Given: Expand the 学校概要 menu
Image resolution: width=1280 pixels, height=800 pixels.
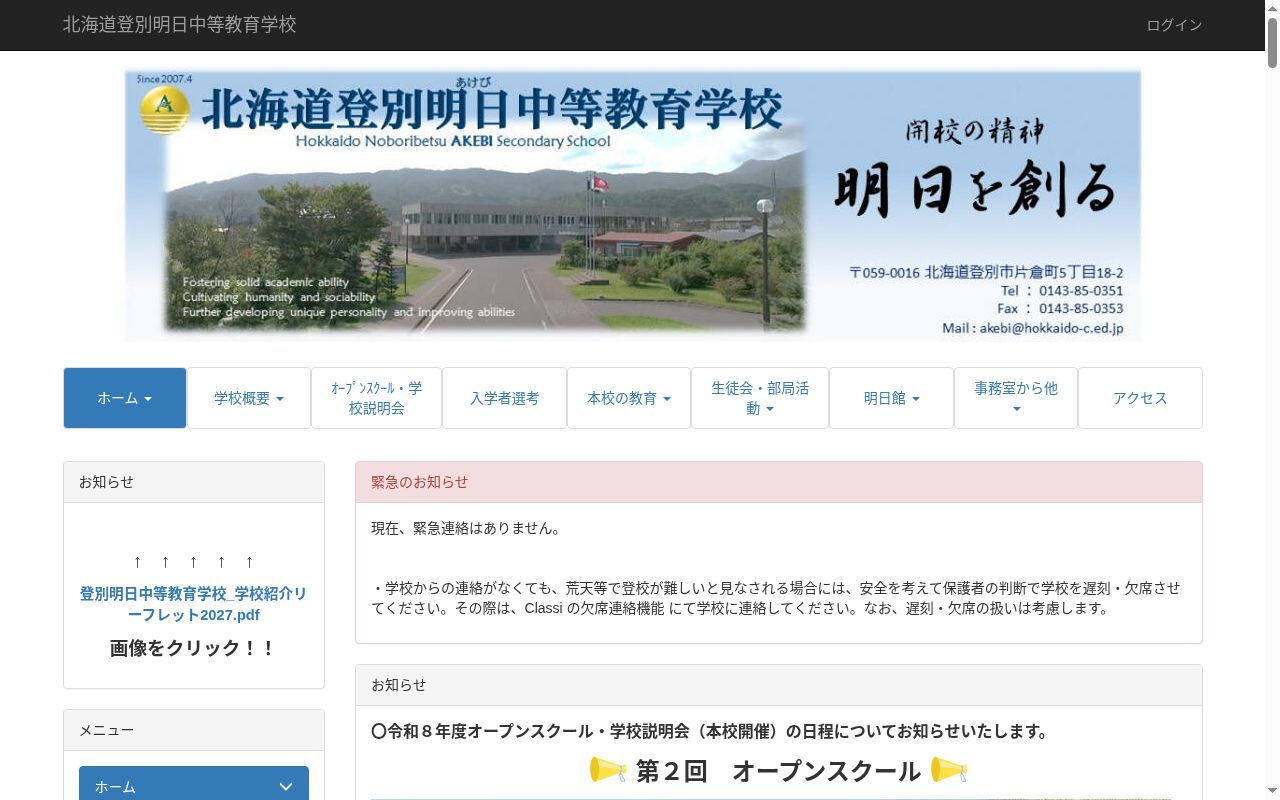Looking at the screenshot, I should point(249,398).
